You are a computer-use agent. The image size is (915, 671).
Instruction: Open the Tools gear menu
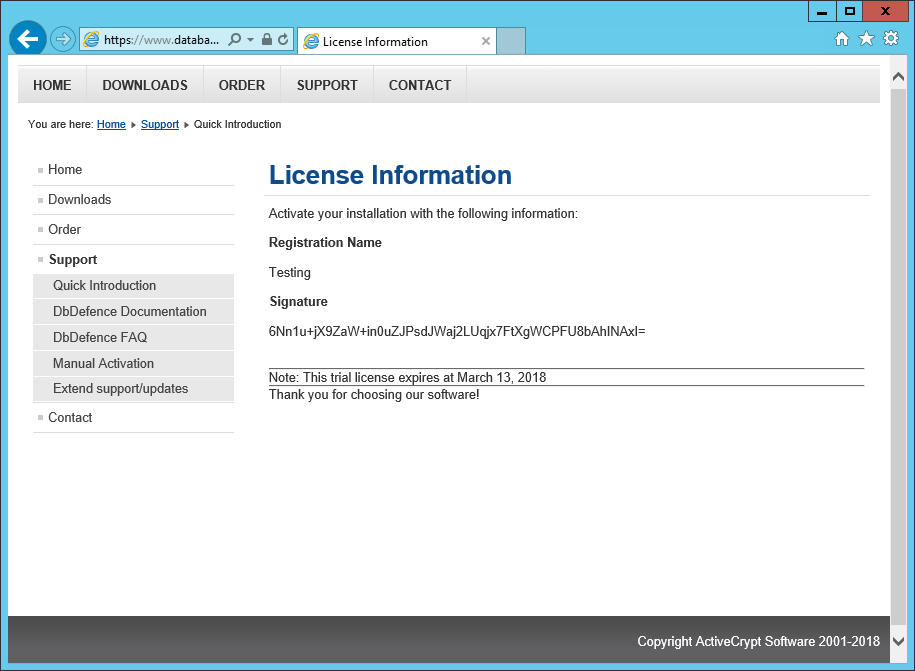pyautogui.click(x=890, y=39)
